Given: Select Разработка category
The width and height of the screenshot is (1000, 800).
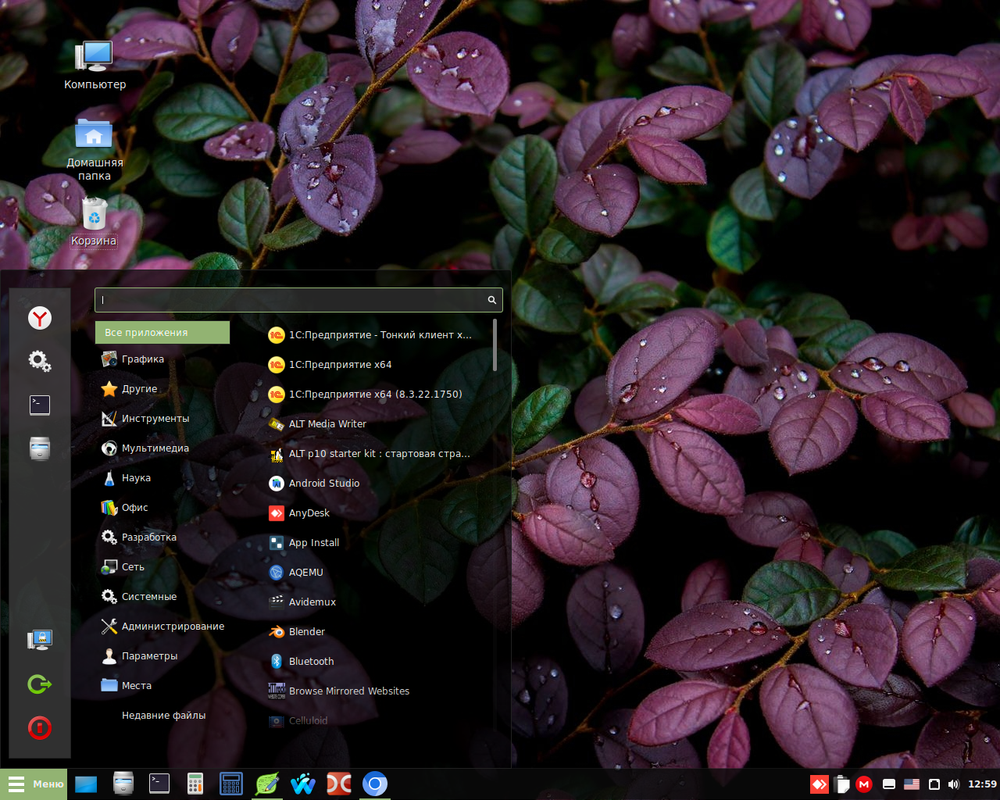Looking at the screenshot, I should (162, 537).
